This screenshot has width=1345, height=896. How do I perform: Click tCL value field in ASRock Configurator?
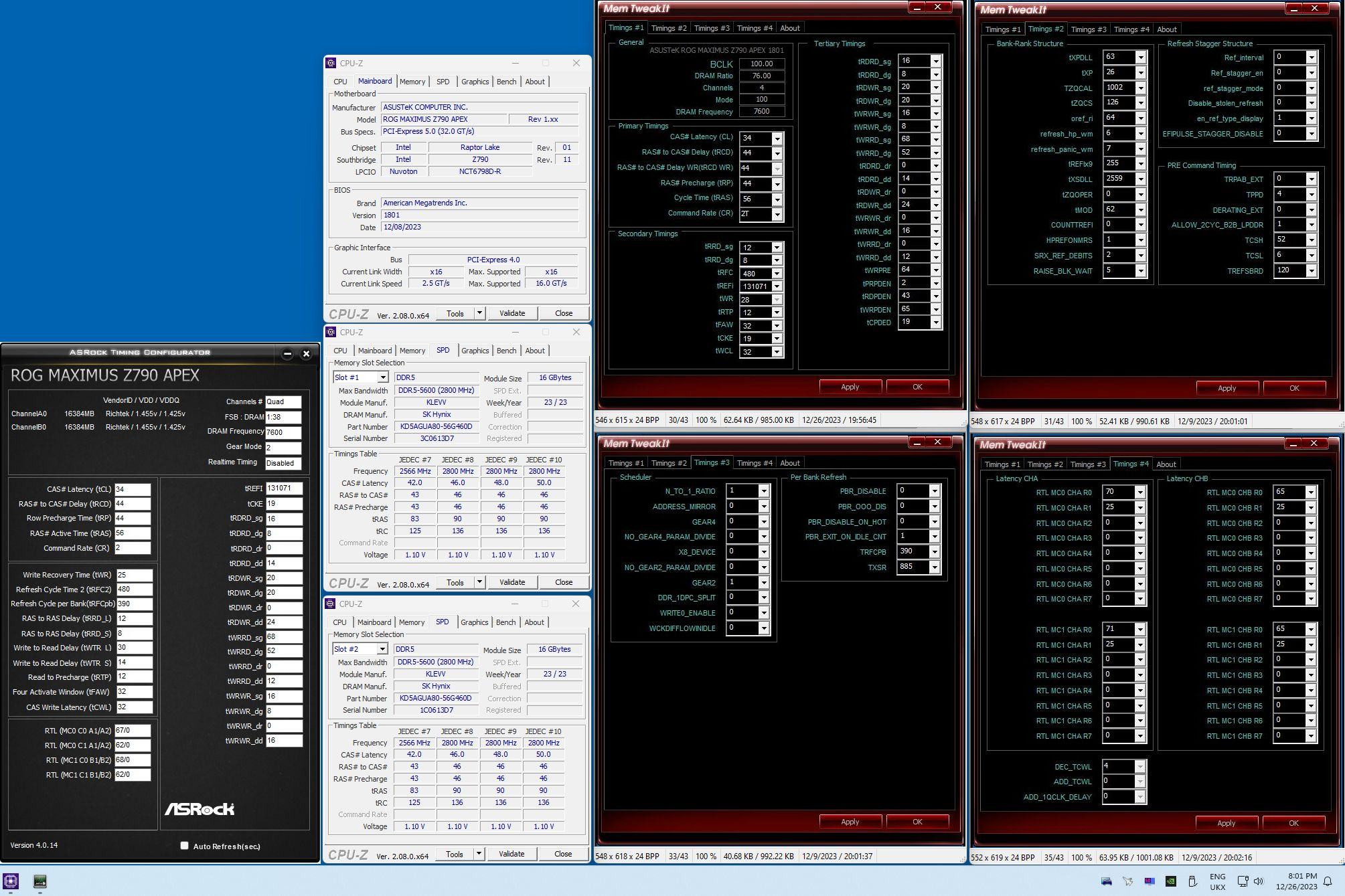coord(133,489)
